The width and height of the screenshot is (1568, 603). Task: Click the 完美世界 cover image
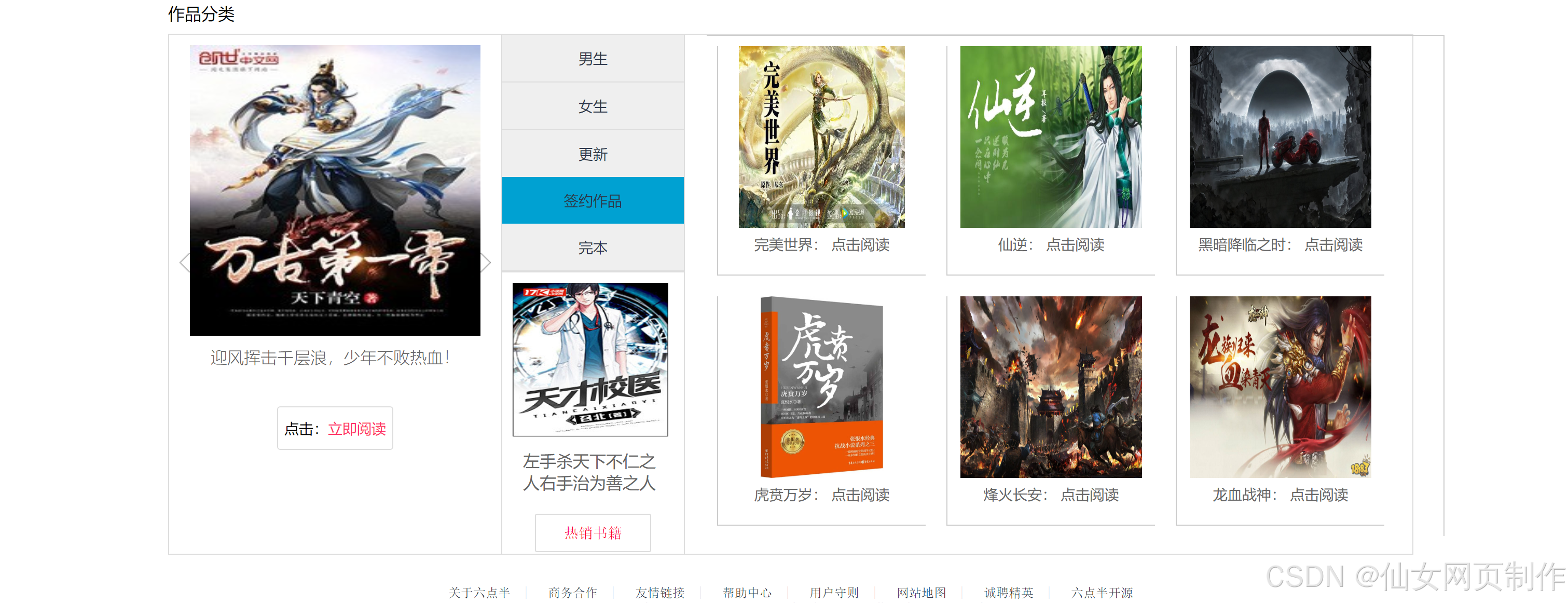[821, 137]
